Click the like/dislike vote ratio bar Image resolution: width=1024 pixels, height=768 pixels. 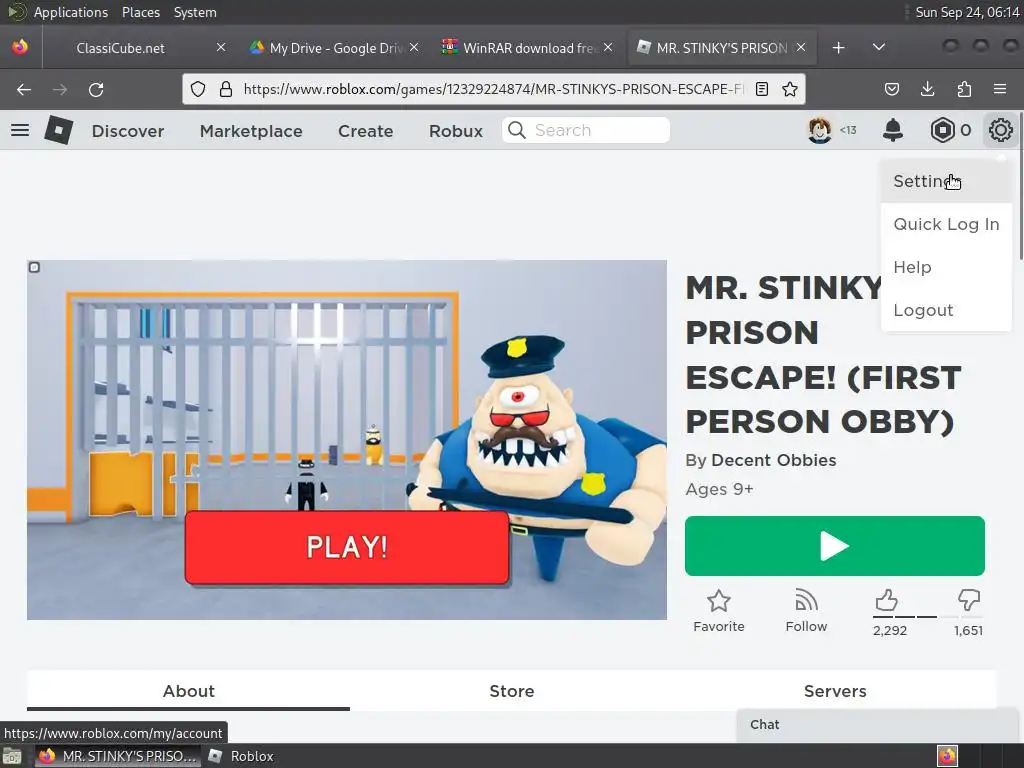(x=927, y=616)
